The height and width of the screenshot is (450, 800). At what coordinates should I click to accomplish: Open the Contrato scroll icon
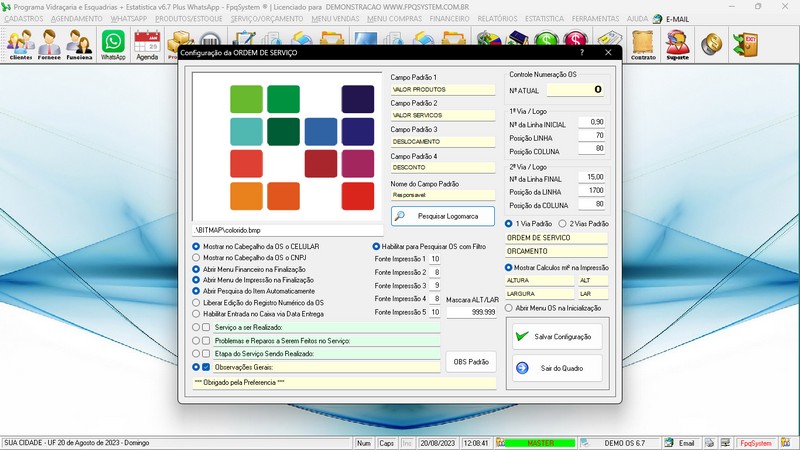(643, 44)
